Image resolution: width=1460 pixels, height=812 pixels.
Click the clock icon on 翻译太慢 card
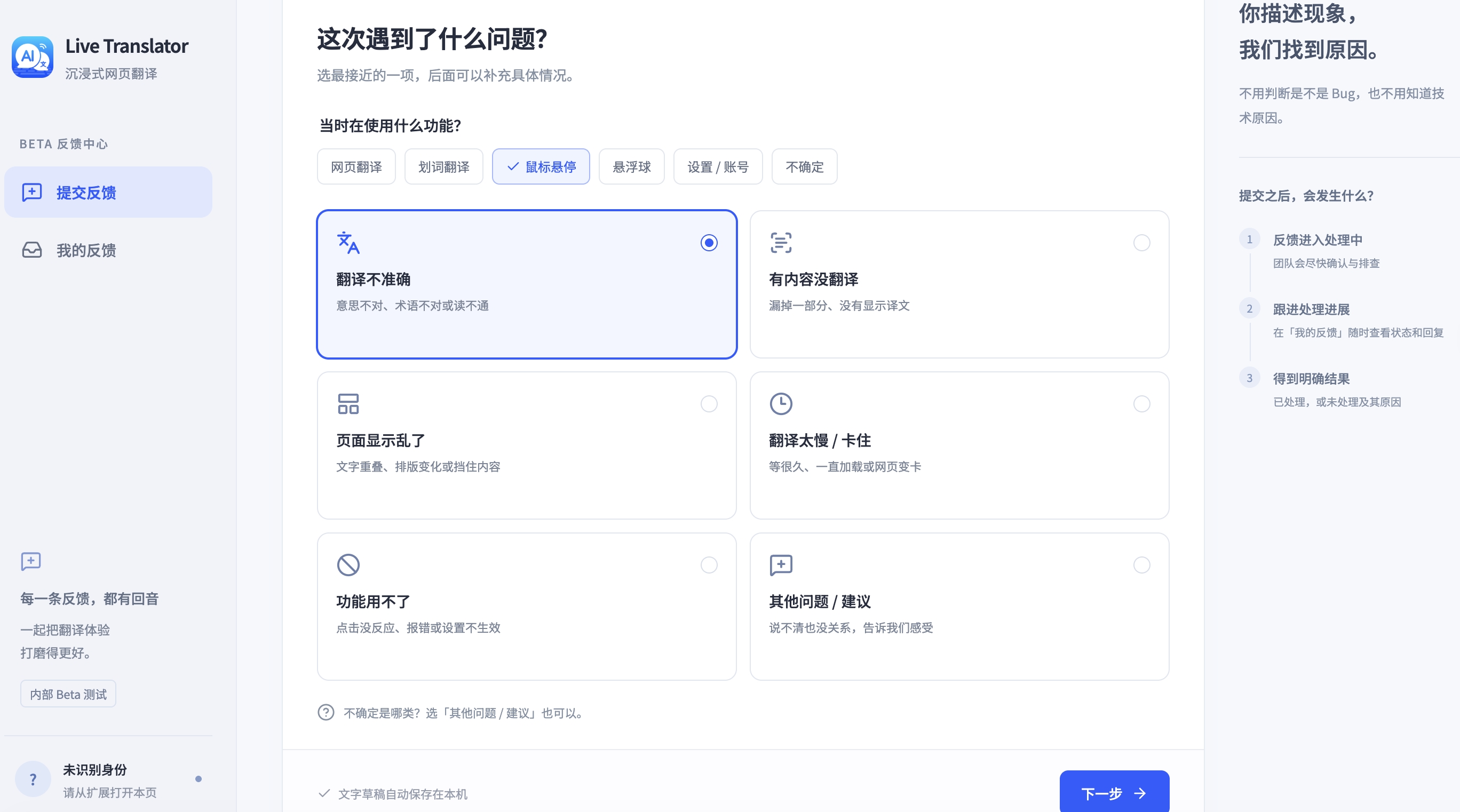[781, 404]
